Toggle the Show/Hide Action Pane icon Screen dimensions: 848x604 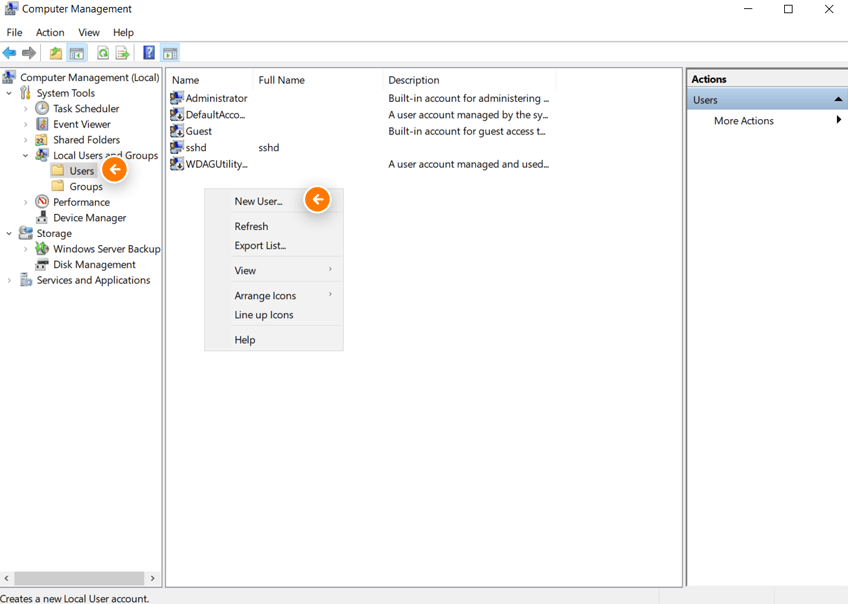[x=170, y=53]
